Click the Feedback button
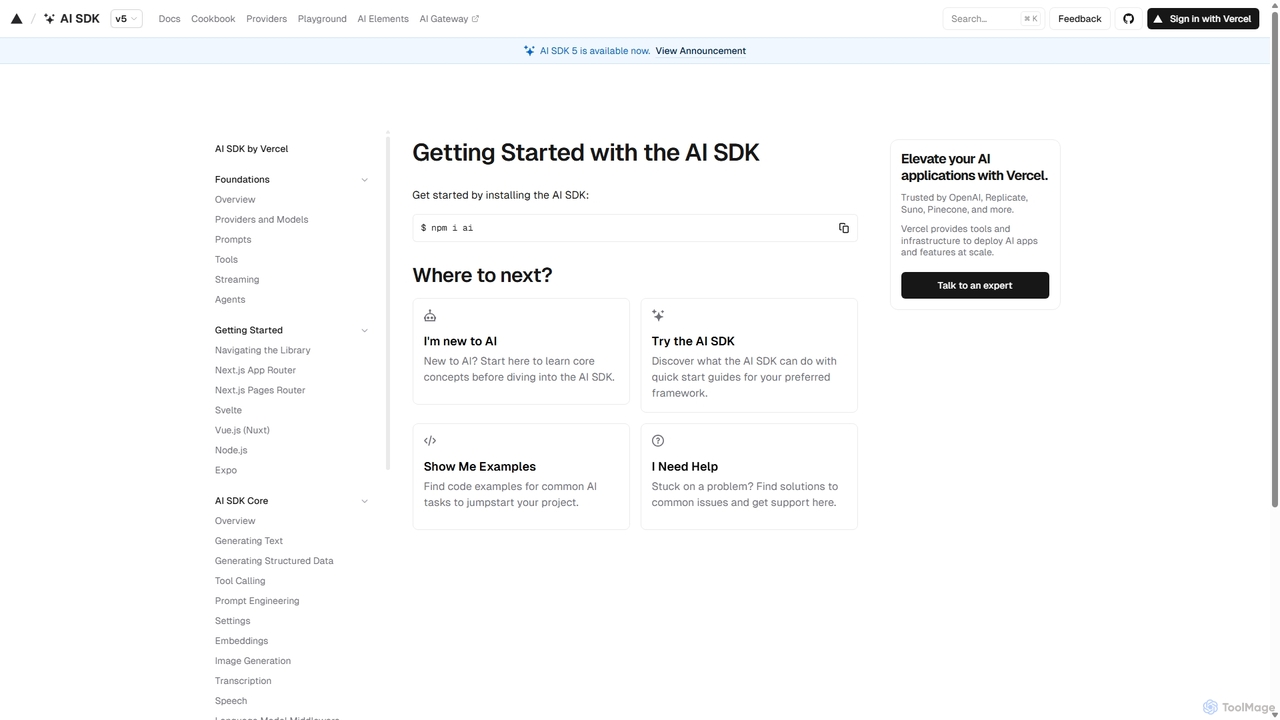This screenshot has height=720, width=1280. pyautogui.click(x=1080, y=19)
